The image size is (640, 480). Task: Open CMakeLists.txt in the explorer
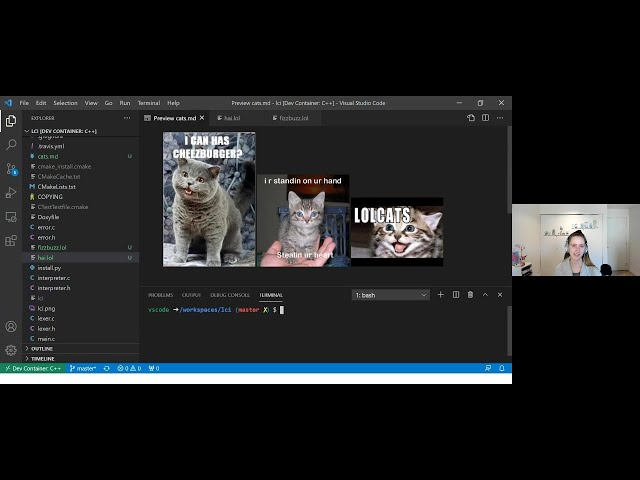81,187
